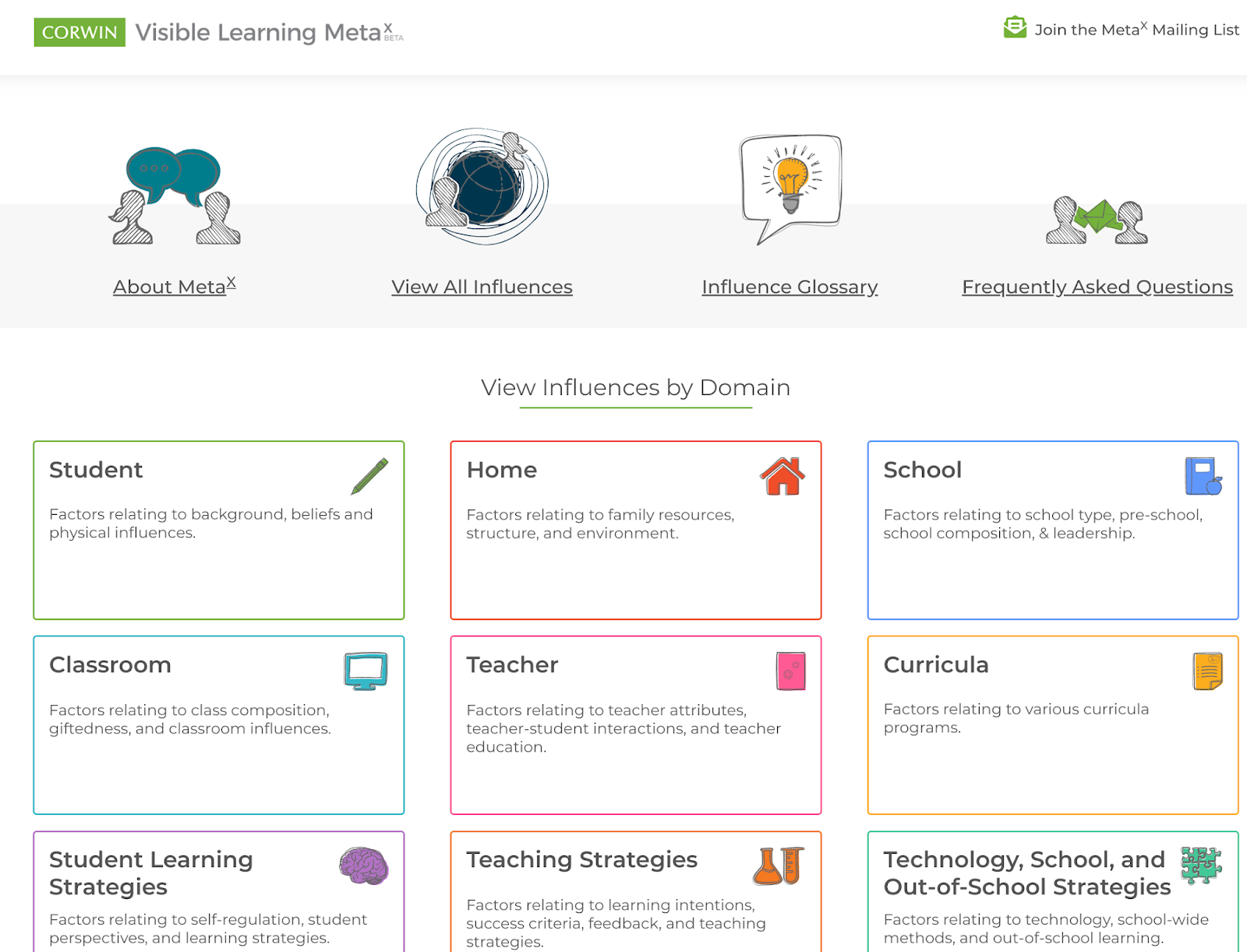Click the green pencil Student icon
Image resolution: width=1247 pixels, height=952 pixels.
coord(369,476)
